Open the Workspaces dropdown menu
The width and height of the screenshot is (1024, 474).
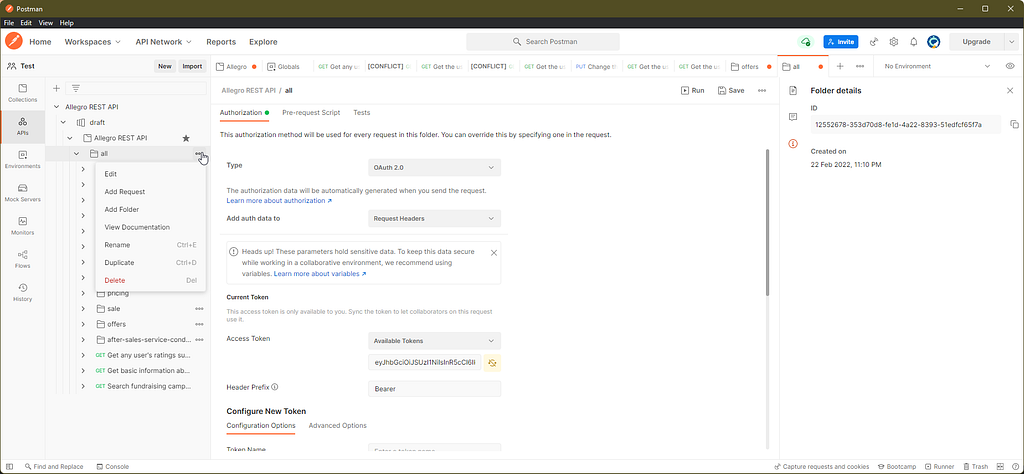click(93, 42)
